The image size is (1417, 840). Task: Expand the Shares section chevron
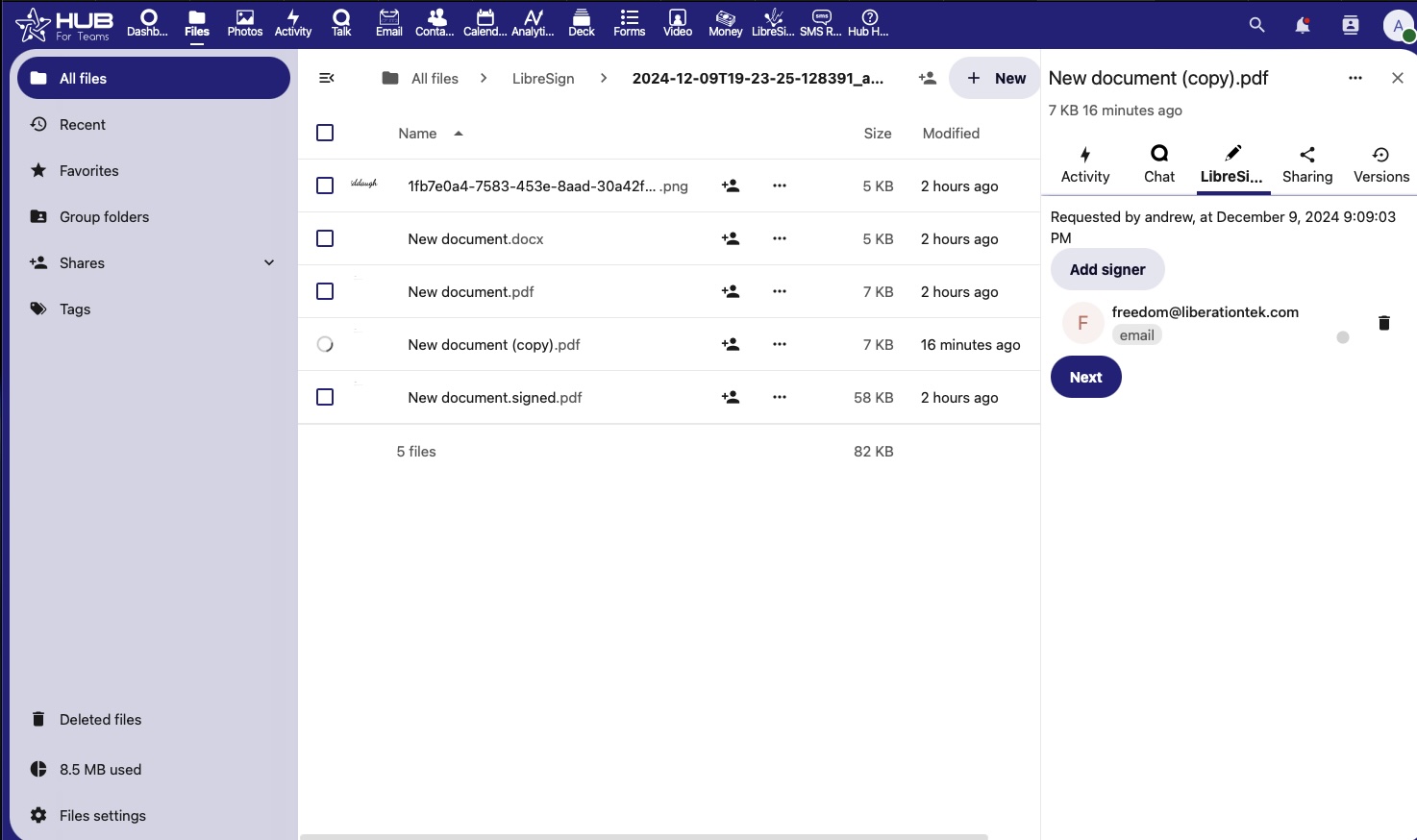[269, 262]
